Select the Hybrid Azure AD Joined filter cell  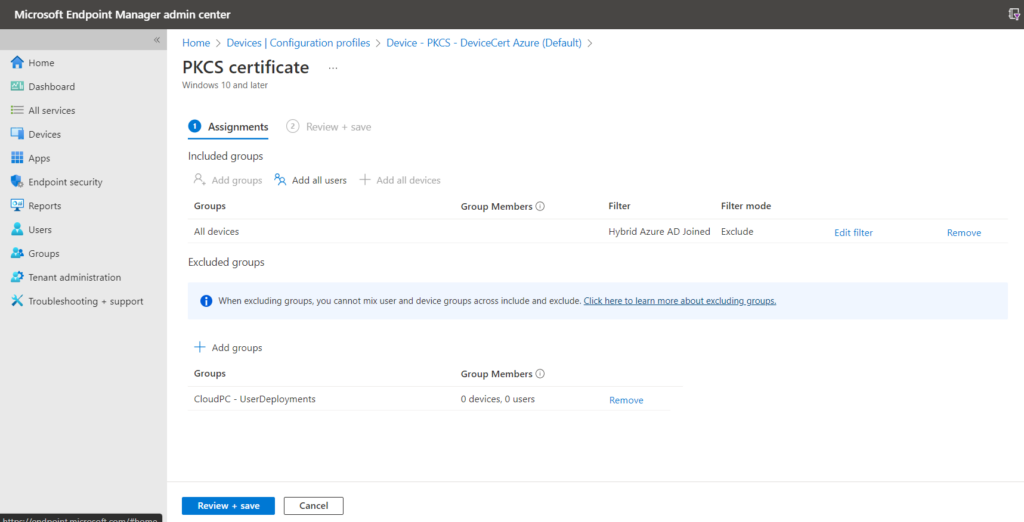[x=659, y=232]
